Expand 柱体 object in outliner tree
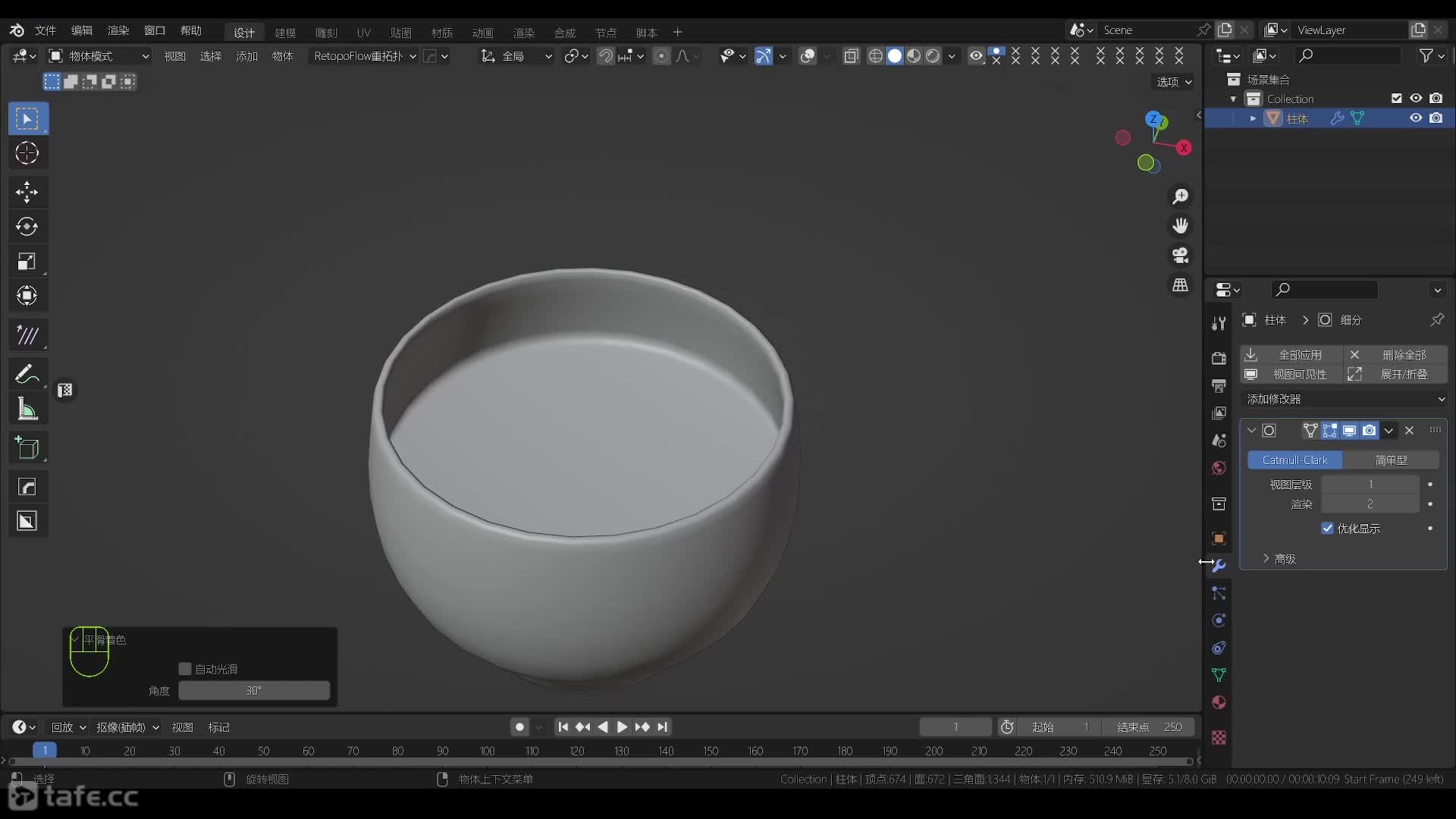The height and width of the screenshot is (819, 1456). tap(1253, 118)
